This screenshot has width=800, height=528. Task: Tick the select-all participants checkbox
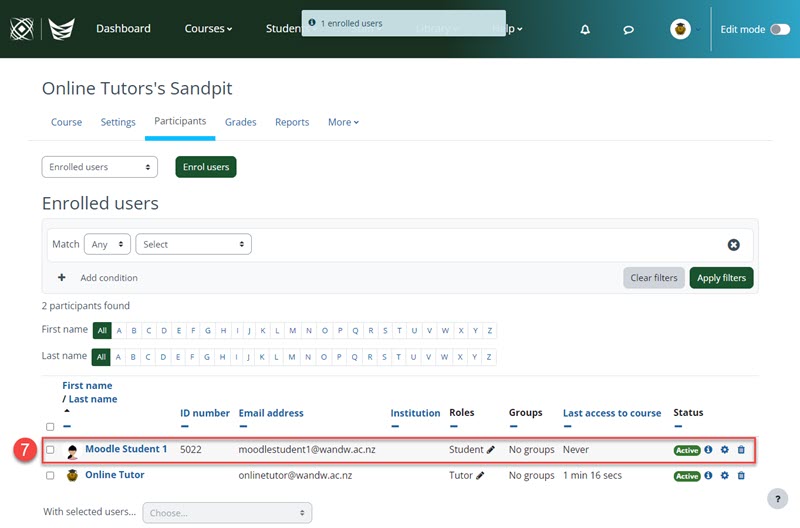click(50, 426)
